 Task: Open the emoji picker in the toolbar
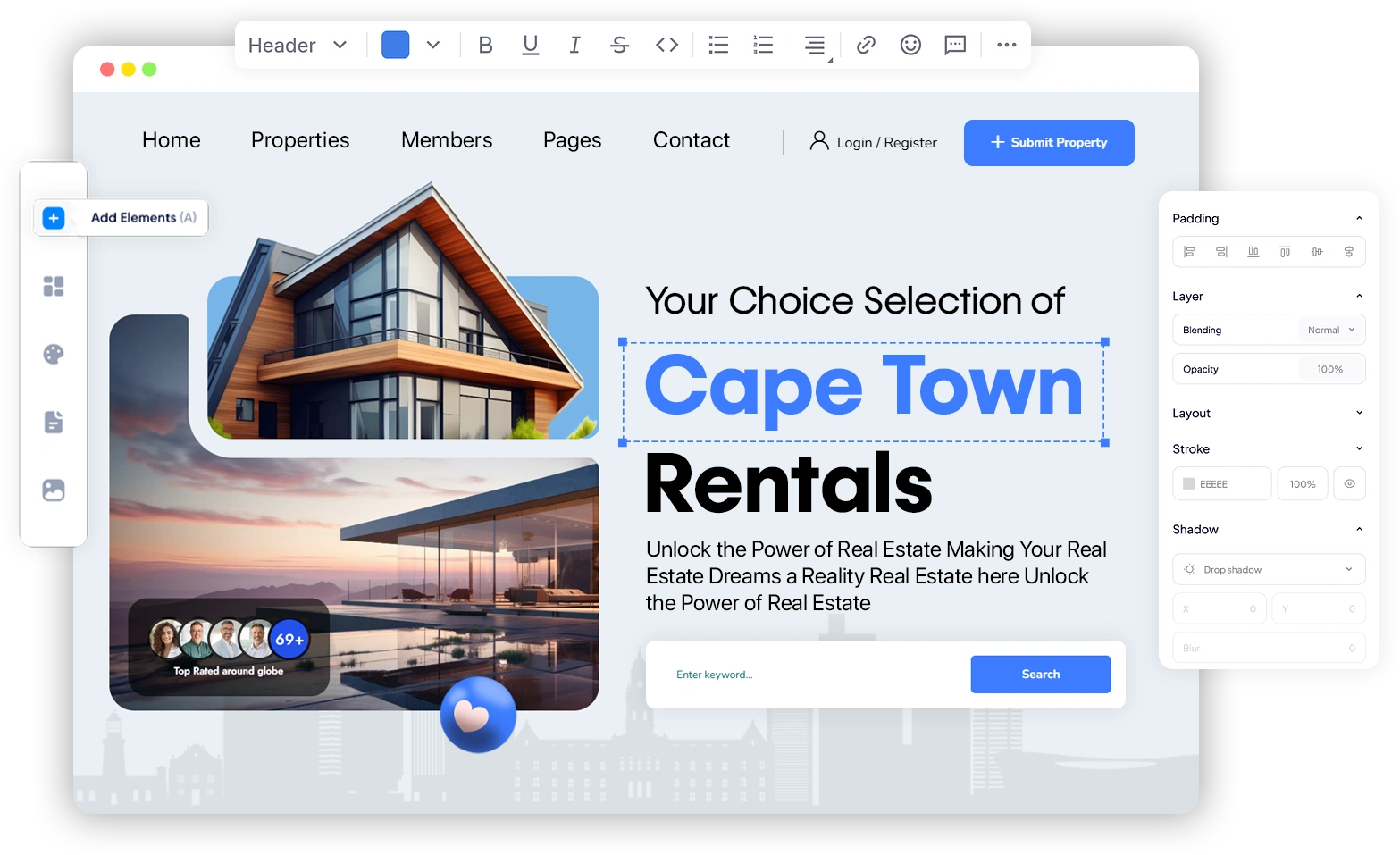tap(910, 44)
